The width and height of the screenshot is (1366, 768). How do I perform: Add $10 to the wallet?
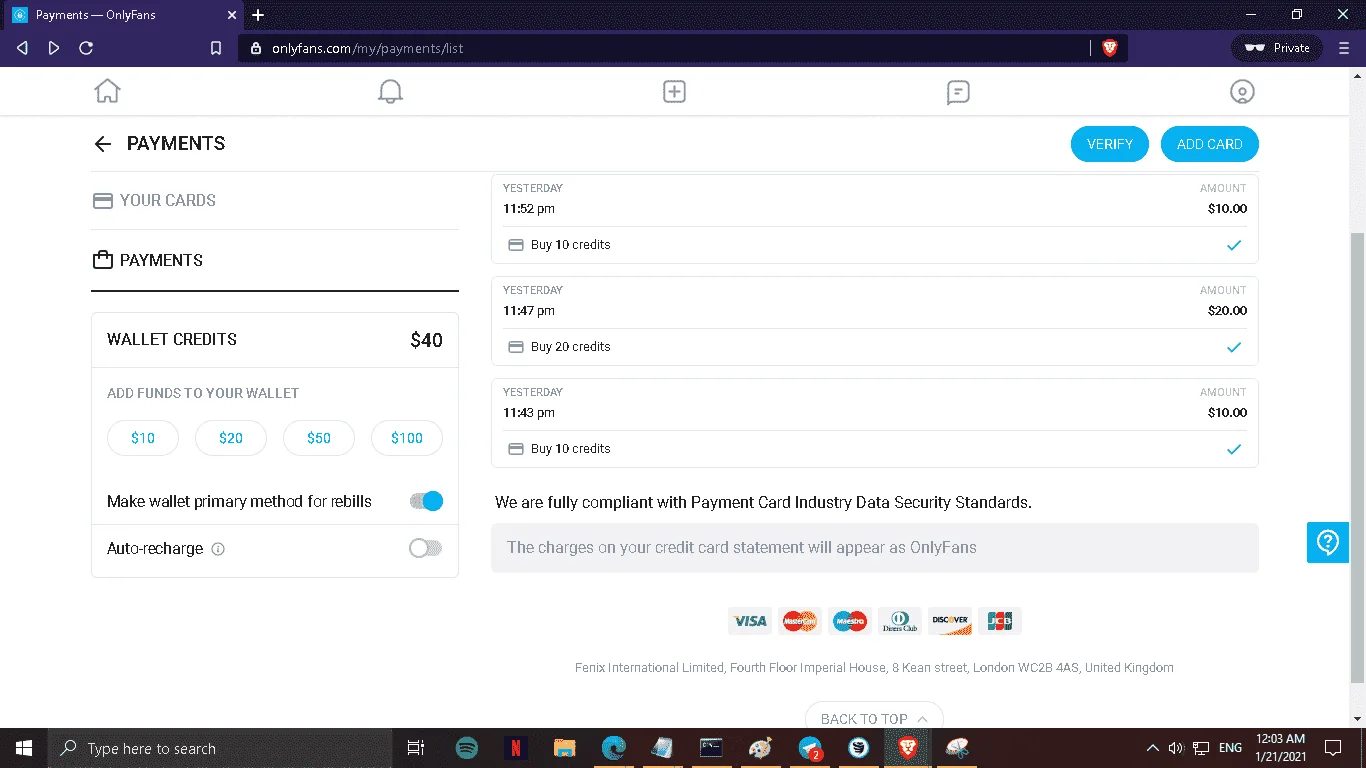tap(143, 438)
